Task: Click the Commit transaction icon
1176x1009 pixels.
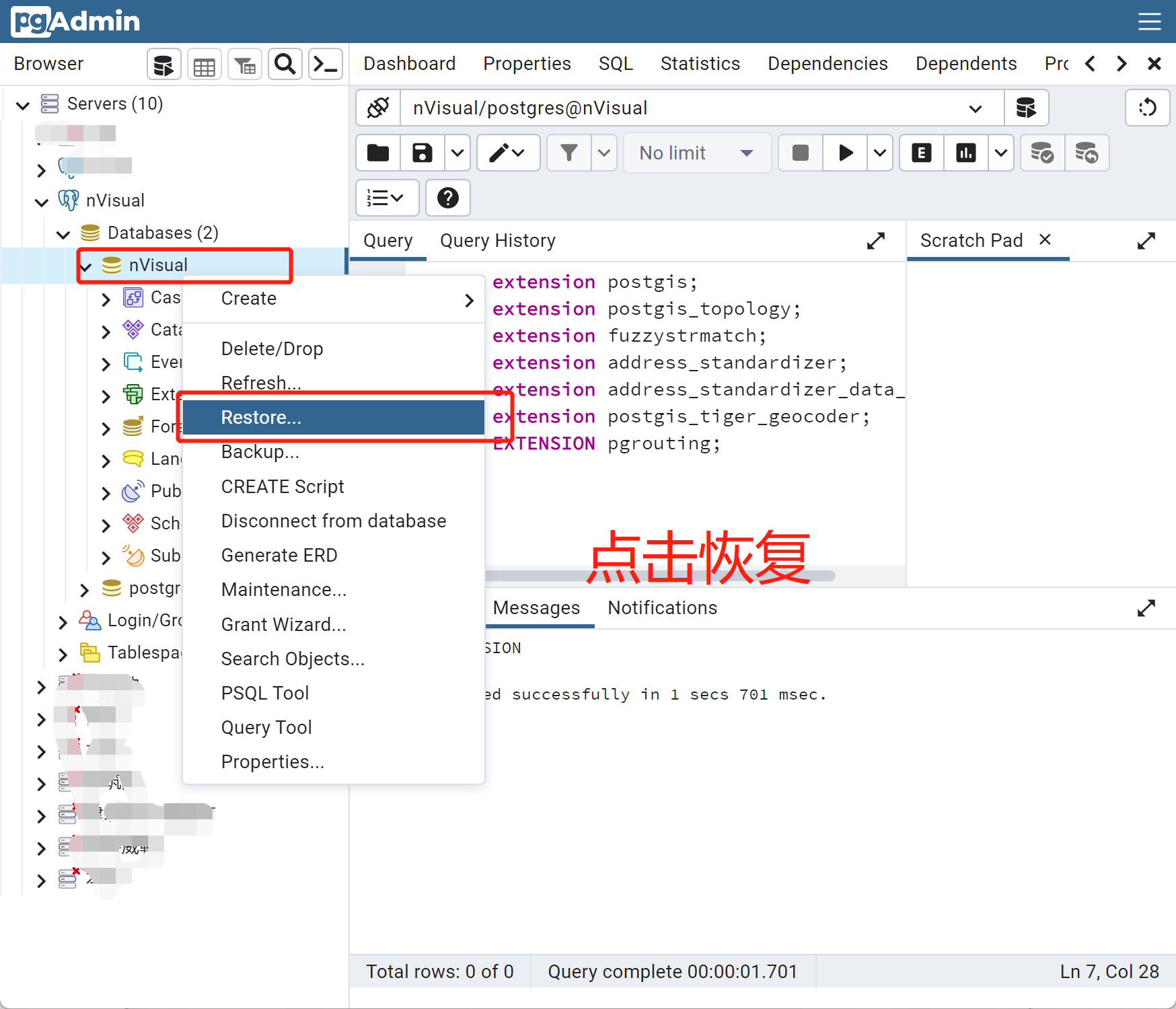Action: pos(1042,153)
